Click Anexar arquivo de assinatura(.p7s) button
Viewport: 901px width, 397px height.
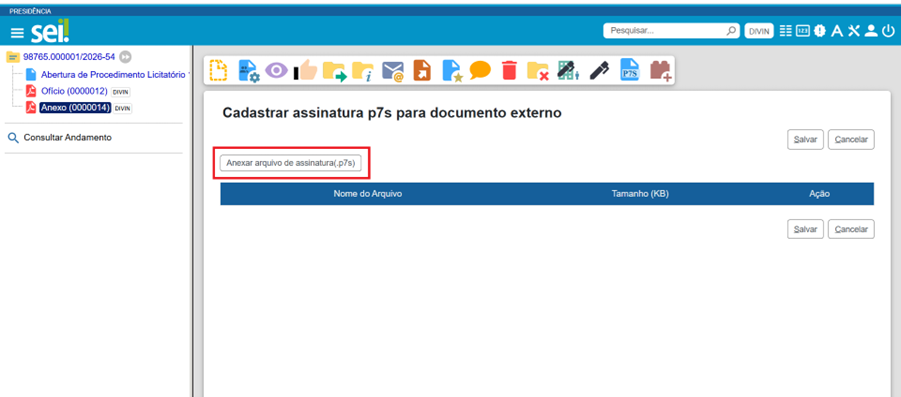click(x=290, y=163)
